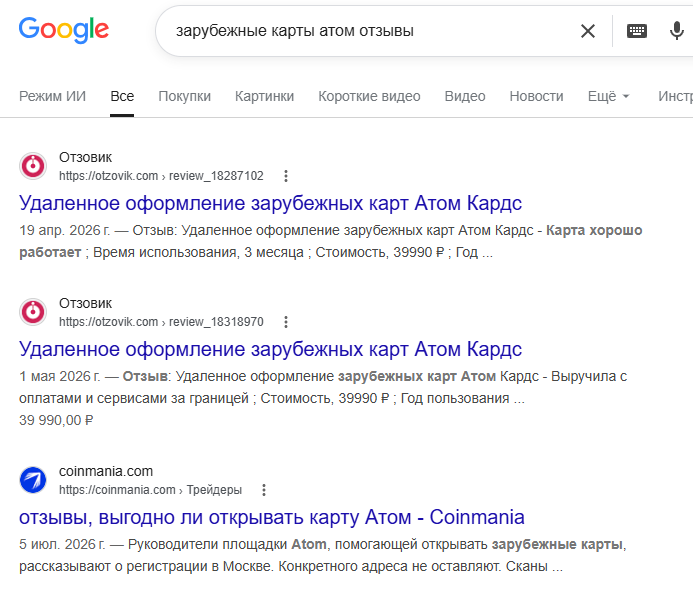This screenshot has width=693, height=589.
Task: Open more options for coinmania result
Action: click(264, 490)
